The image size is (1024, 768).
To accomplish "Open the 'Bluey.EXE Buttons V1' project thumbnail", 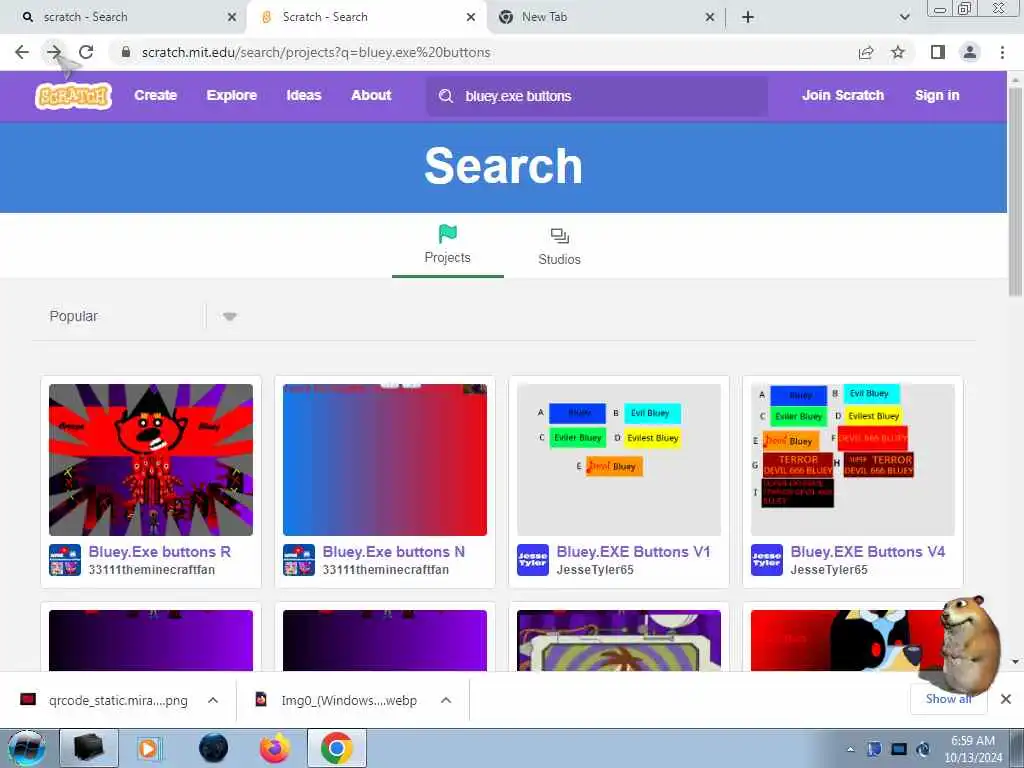I will point(618,460).
